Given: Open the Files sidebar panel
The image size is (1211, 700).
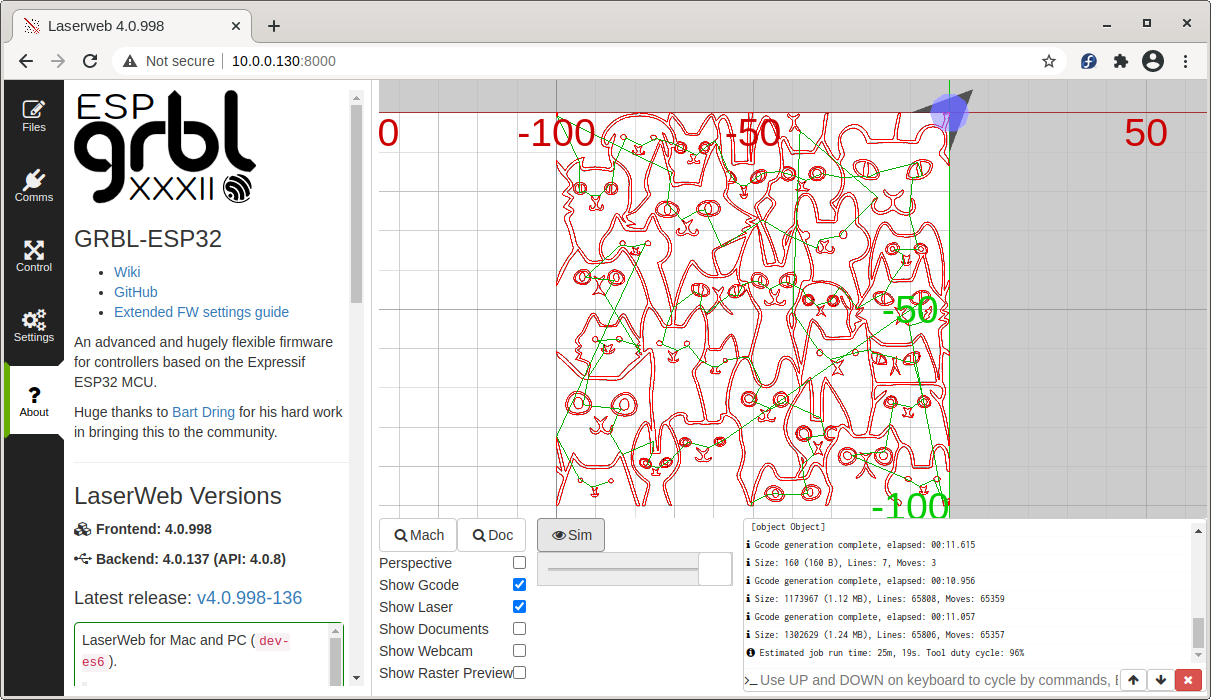Looking at the screenshot, I should [34, 117].
